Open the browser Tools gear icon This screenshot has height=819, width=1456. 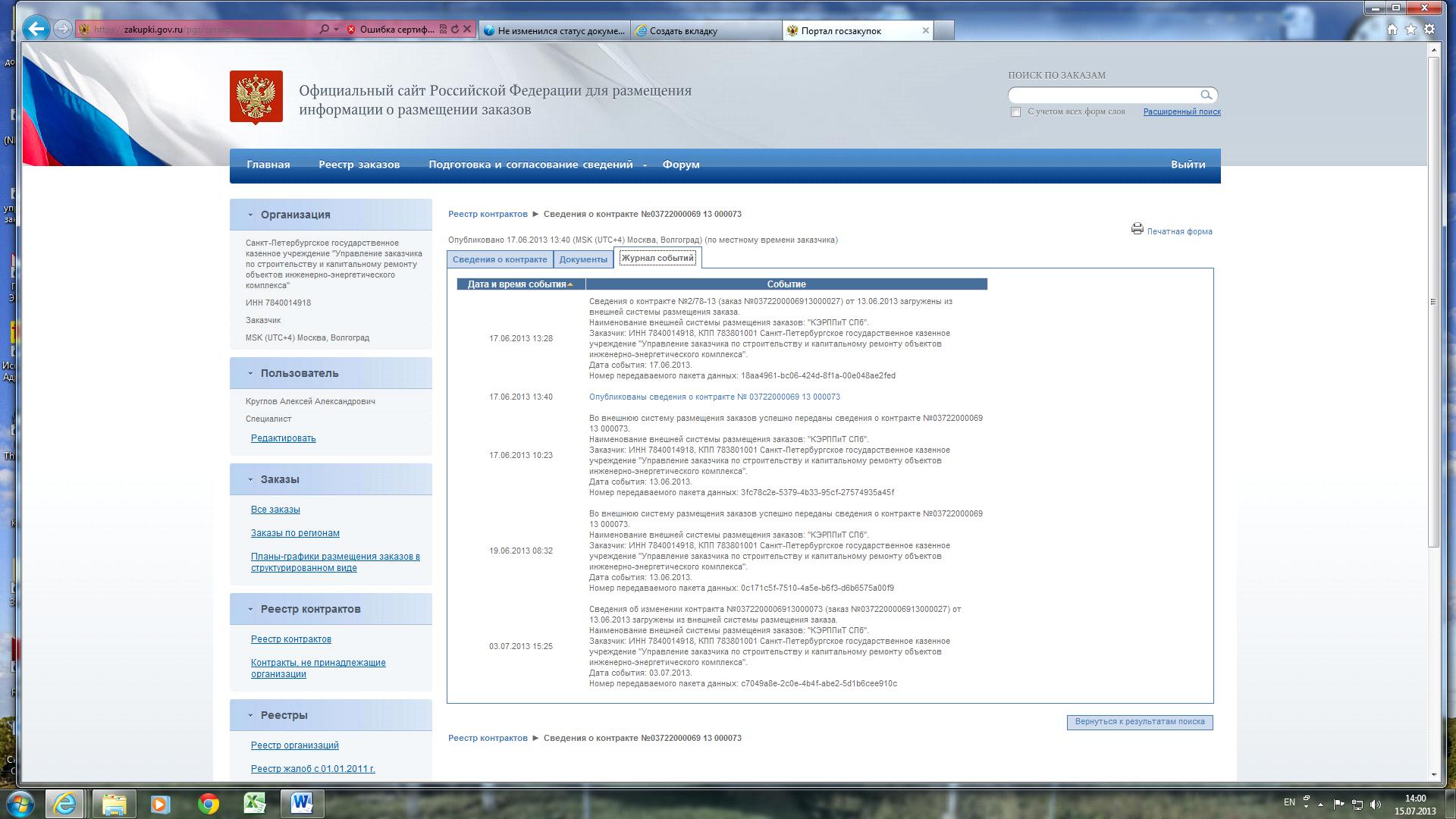[x=1429, y=30]
